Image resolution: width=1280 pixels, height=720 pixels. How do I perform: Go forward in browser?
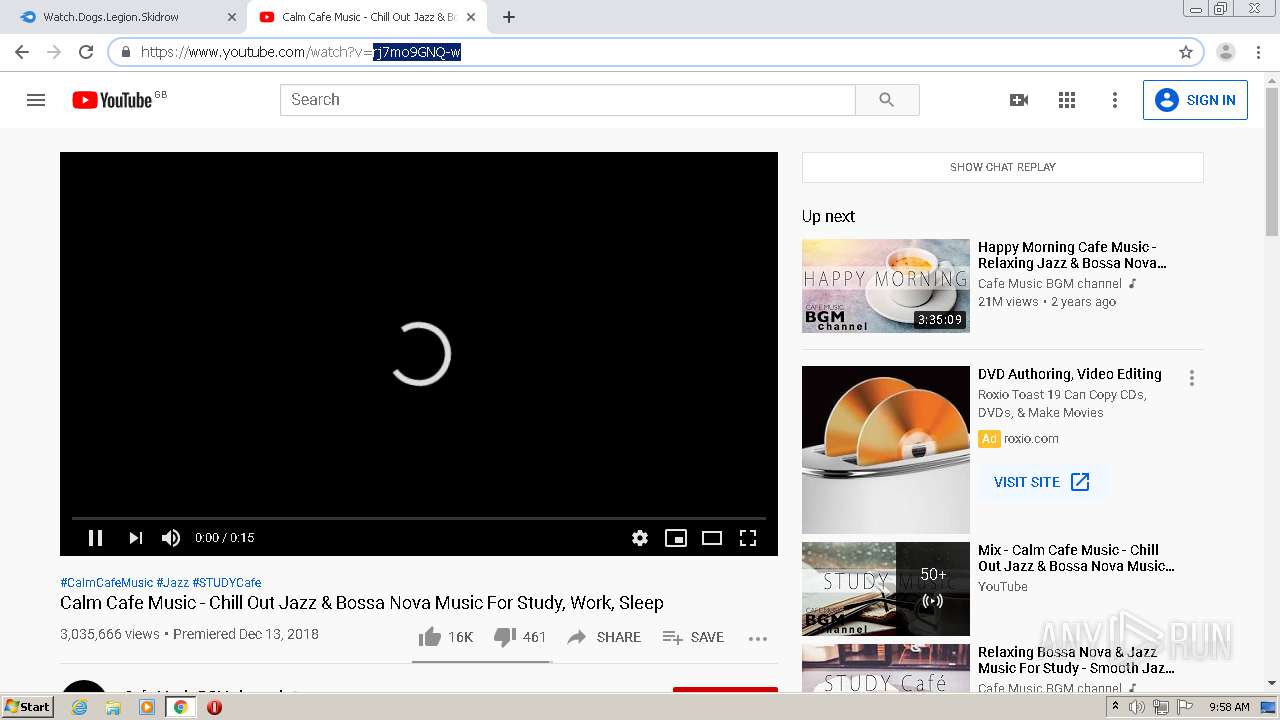pos(54,52)
